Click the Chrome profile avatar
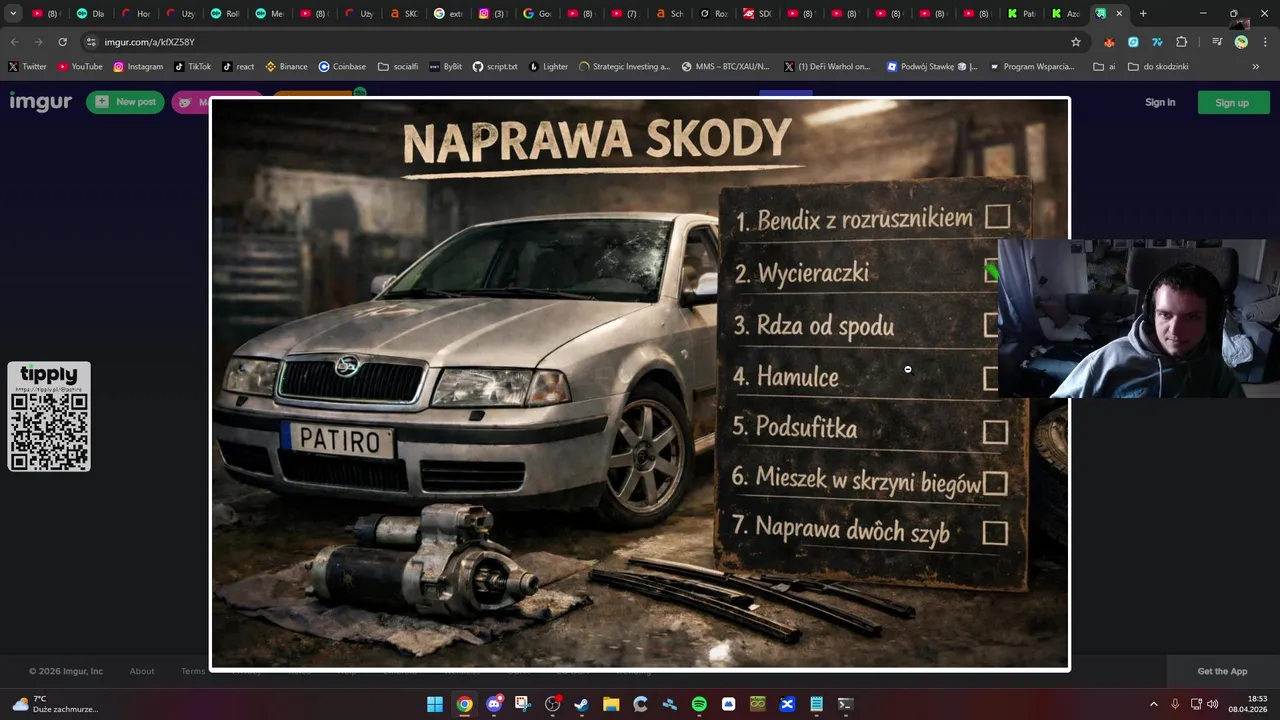1280x720 pixels. 1241,42
